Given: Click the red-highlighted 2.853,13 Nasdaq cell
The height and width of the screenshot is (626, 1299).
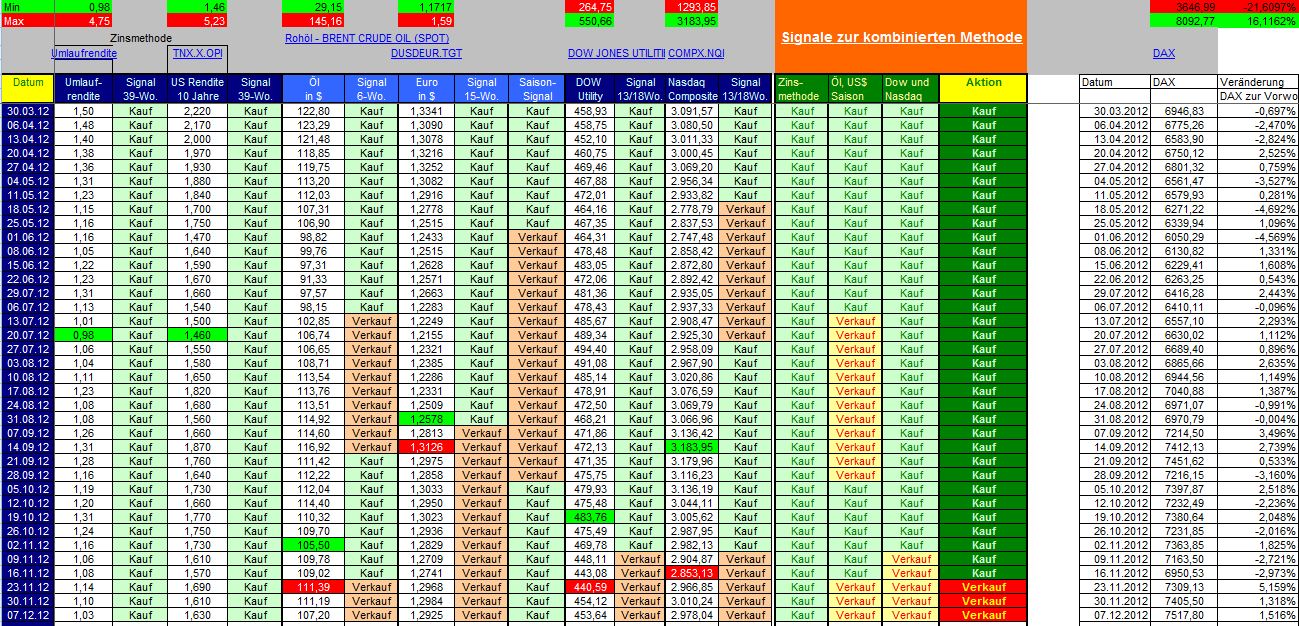Looking at the screenshot, I should [x=693, y=573].
